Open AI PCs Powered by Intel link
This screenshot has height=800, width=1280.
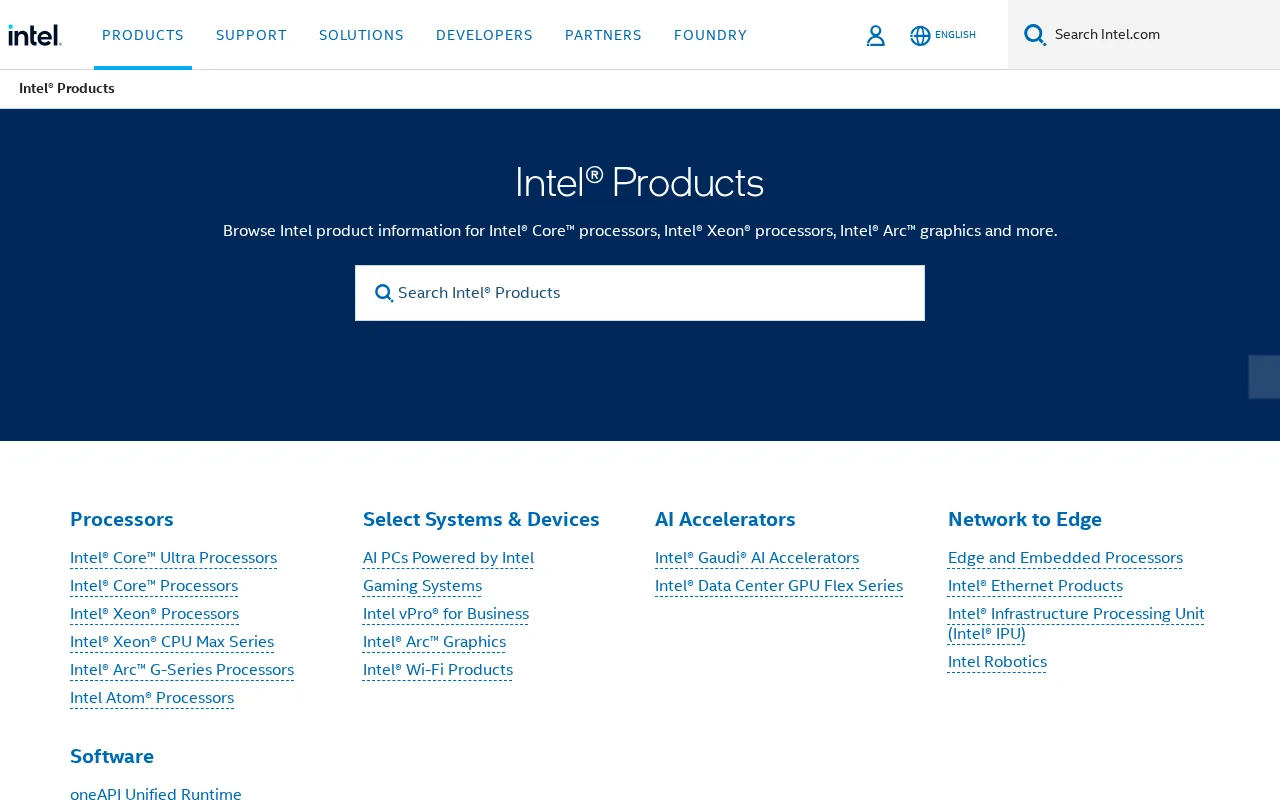(448, 558)
